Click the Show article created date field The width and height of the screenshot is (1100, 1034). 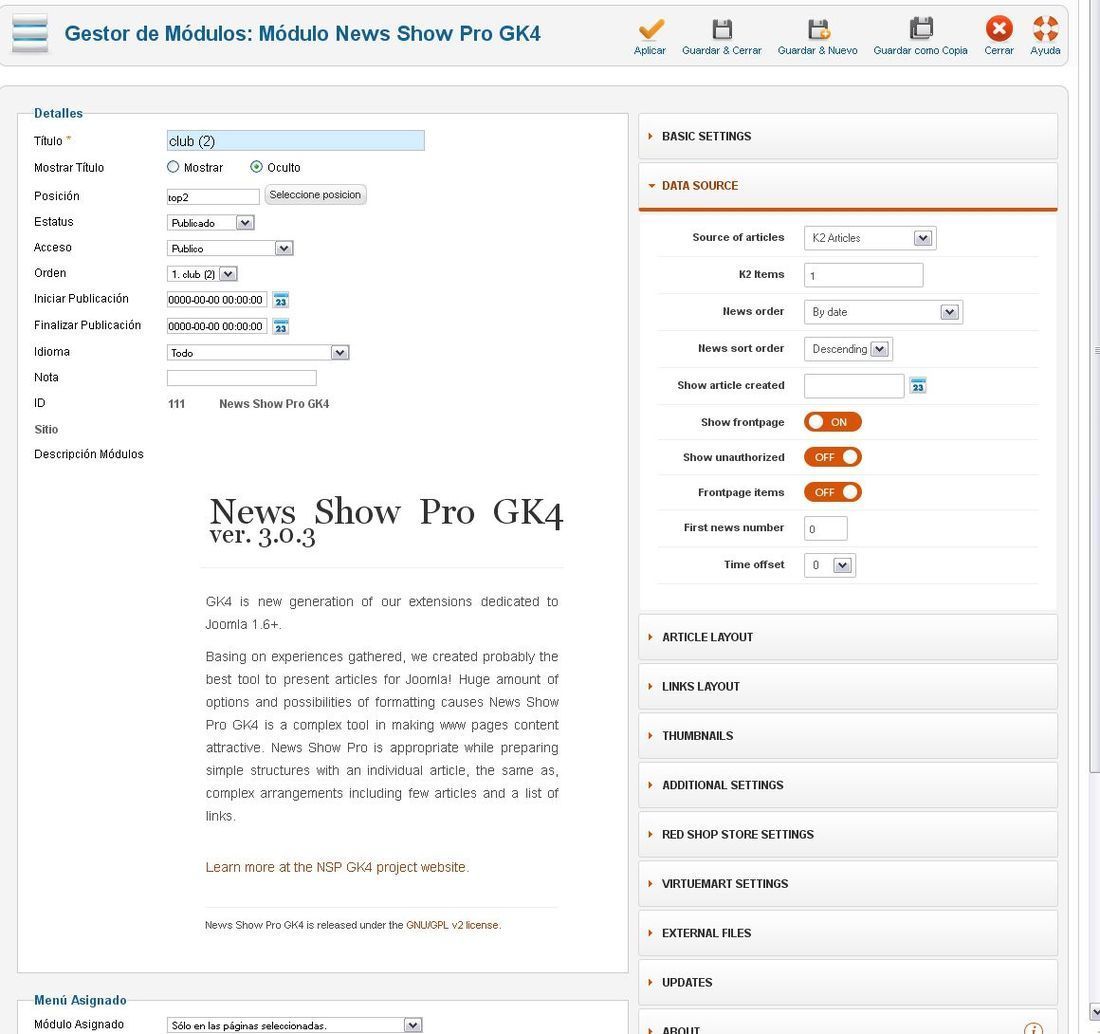(854, 386)
